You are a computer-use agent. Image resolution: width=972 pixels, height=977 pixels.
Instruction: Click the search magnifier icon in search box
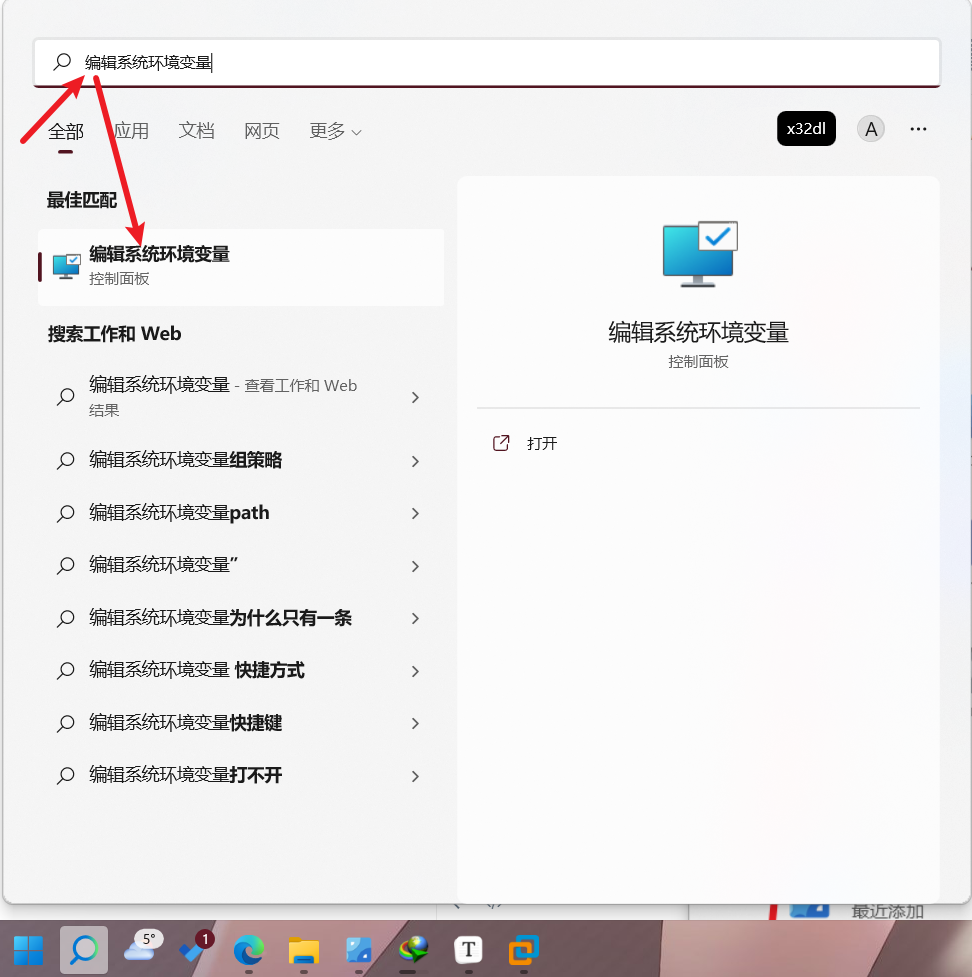click(62, 62)
